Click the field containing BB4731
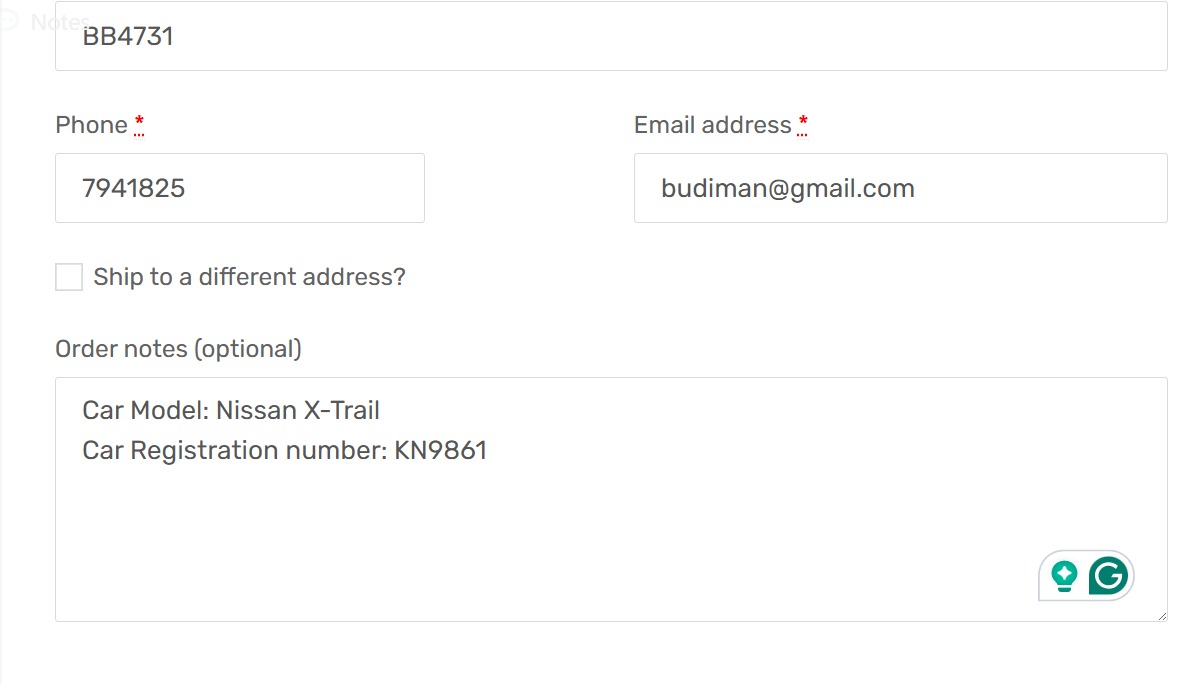Screen dimensions: 1199x684 coord(610,38)
